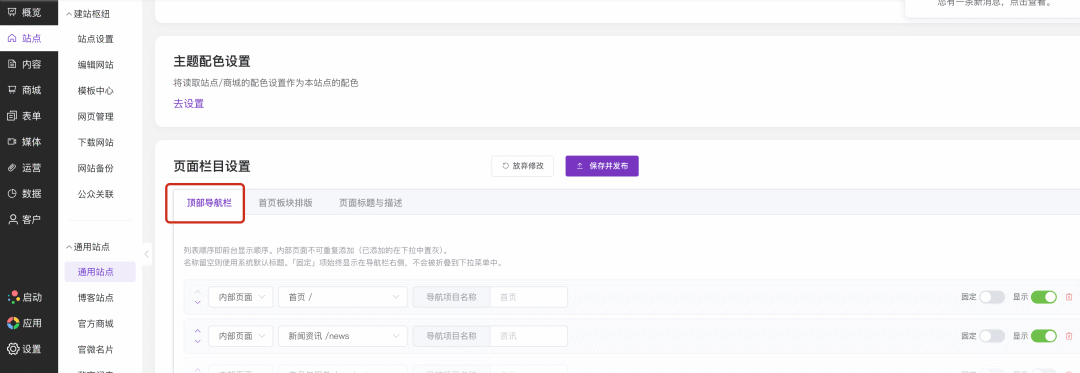Toggle 显示 for the 新闻资讯 row
Image resolution: width=1080 pixels, height=373 pixels.
[1043, 336]
